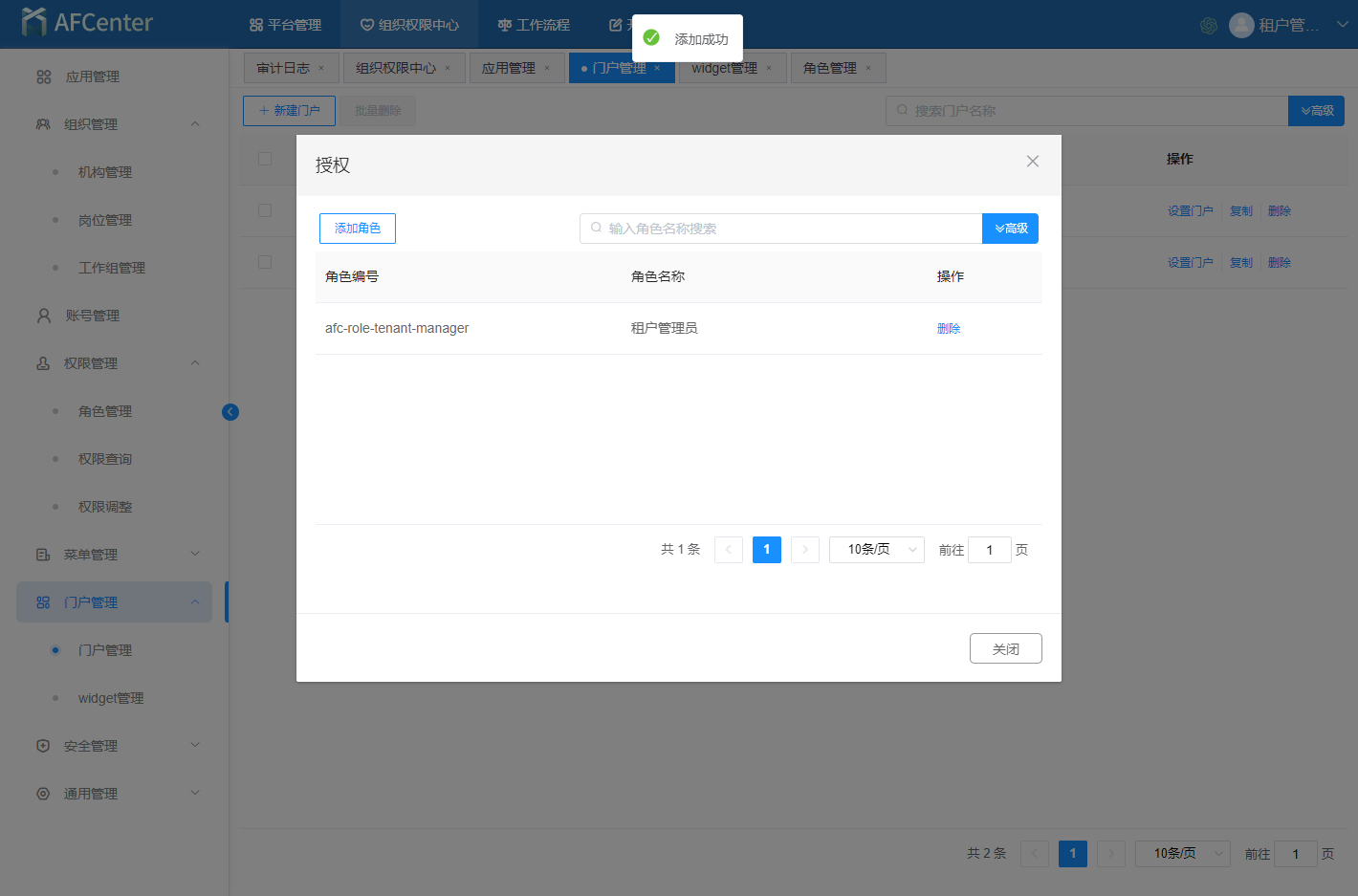Click the user avatar icon in header
1358x896 pixels.
click(1241, 25)
